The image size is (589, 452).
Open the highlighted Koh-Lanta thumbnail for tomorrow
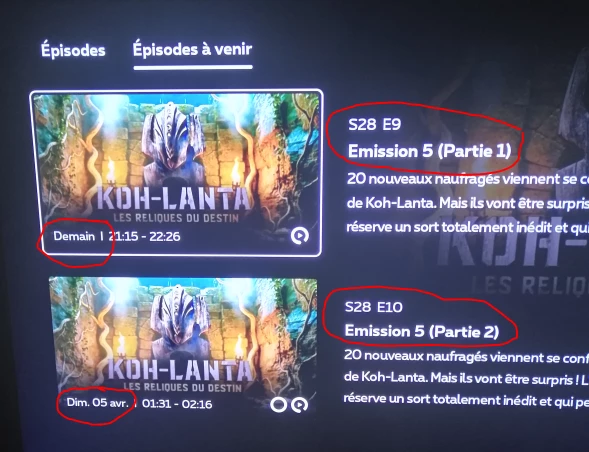pos(176,173)
